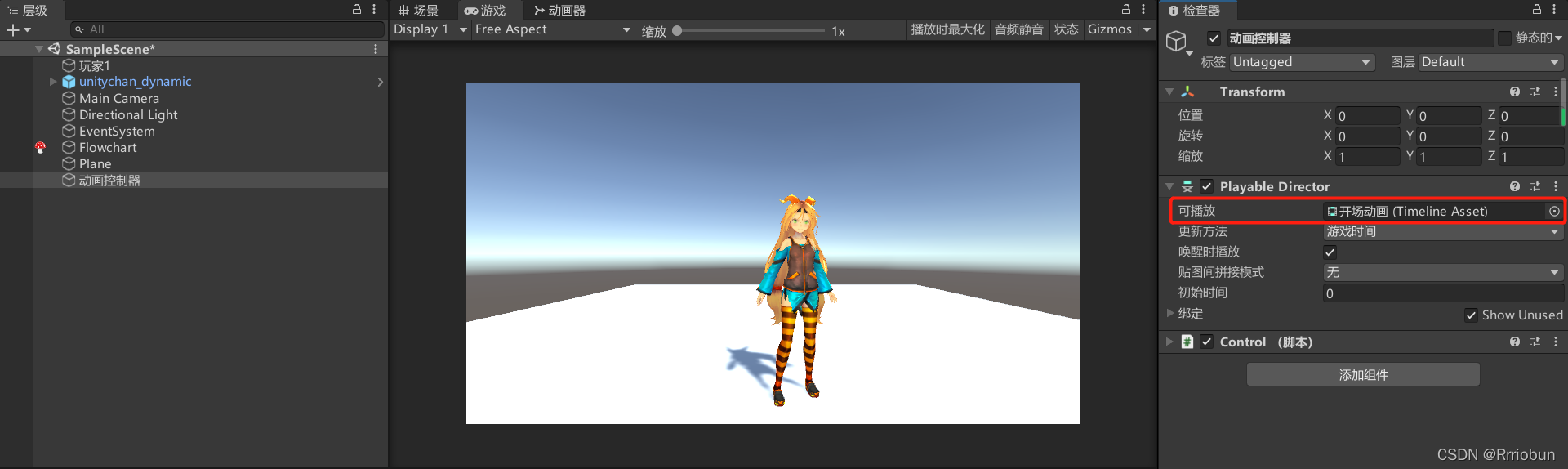
Task: Select Main Camera in the hierarchy
Action: click(119, 98)
